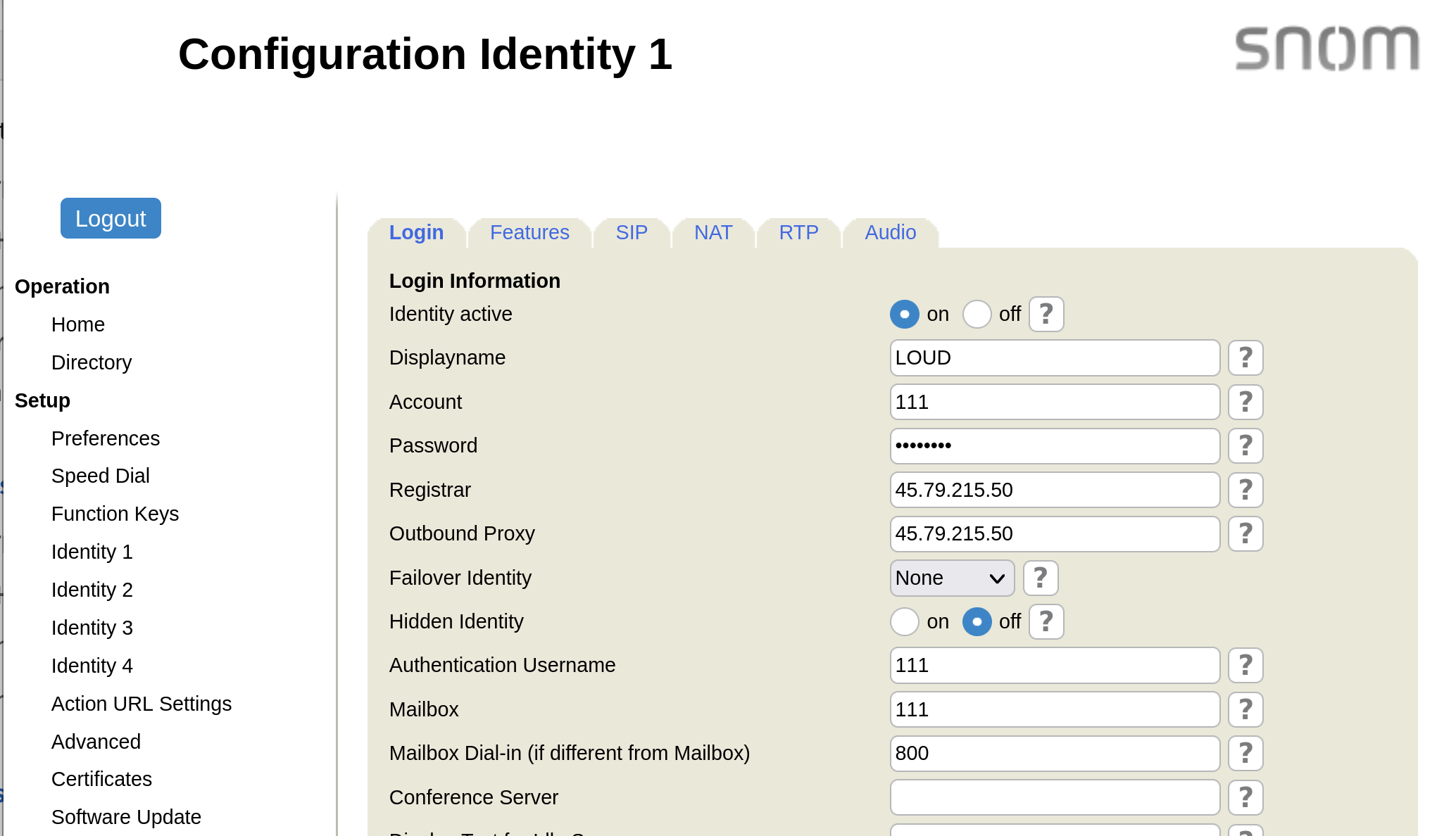Open help for Mailbox Dial-in field
1456x836 pixels.
[1245, 753]
